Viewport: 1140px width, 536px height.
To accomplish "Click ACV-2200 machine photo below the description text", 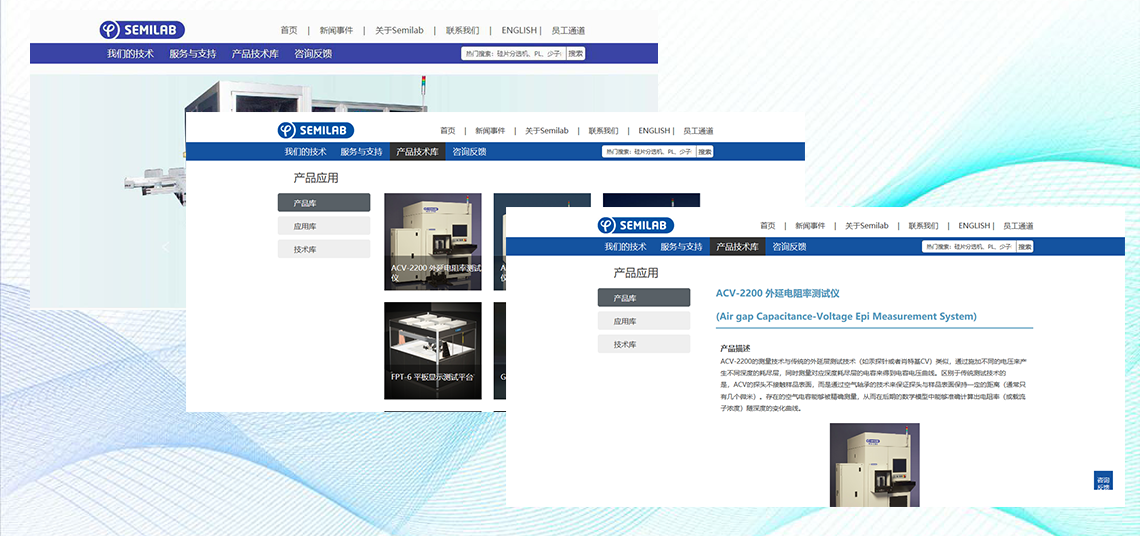I will point(874,463).
